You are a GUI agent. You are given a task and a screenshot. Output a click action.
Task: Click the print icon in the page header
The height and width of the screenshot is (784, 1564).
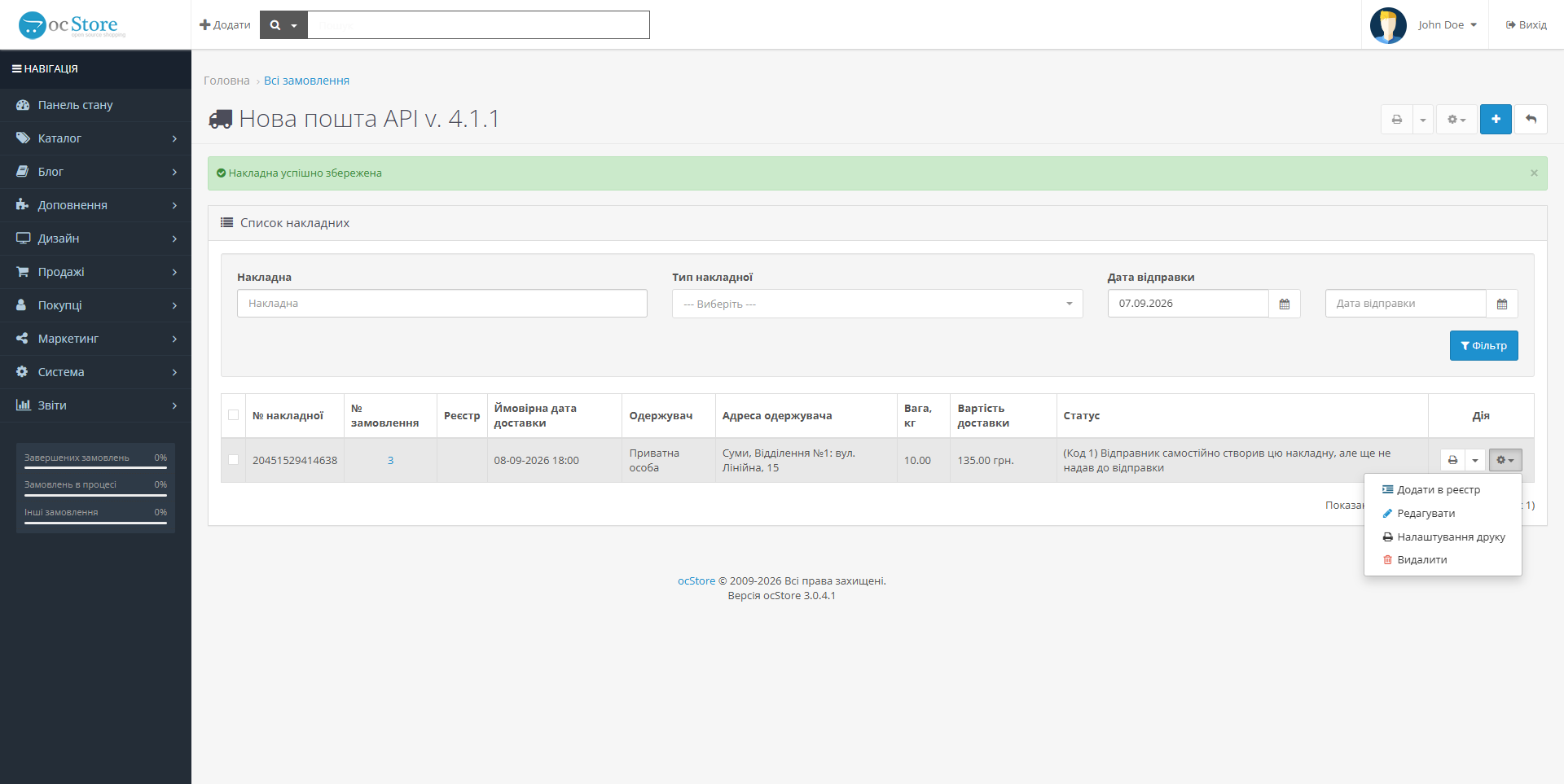[x=1397, y=120]
